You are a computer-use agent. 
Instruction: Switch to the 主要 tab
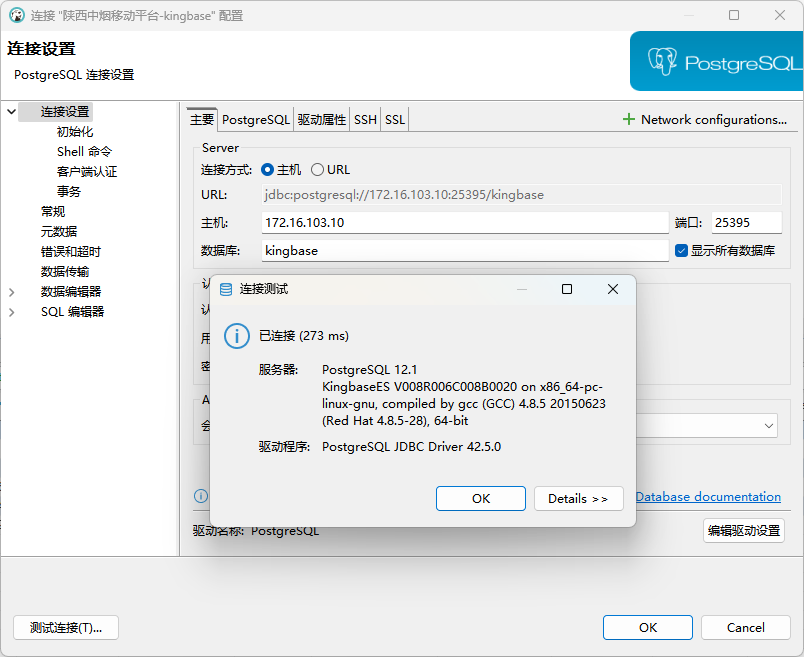pyautogui.click(x=202, y=120)
